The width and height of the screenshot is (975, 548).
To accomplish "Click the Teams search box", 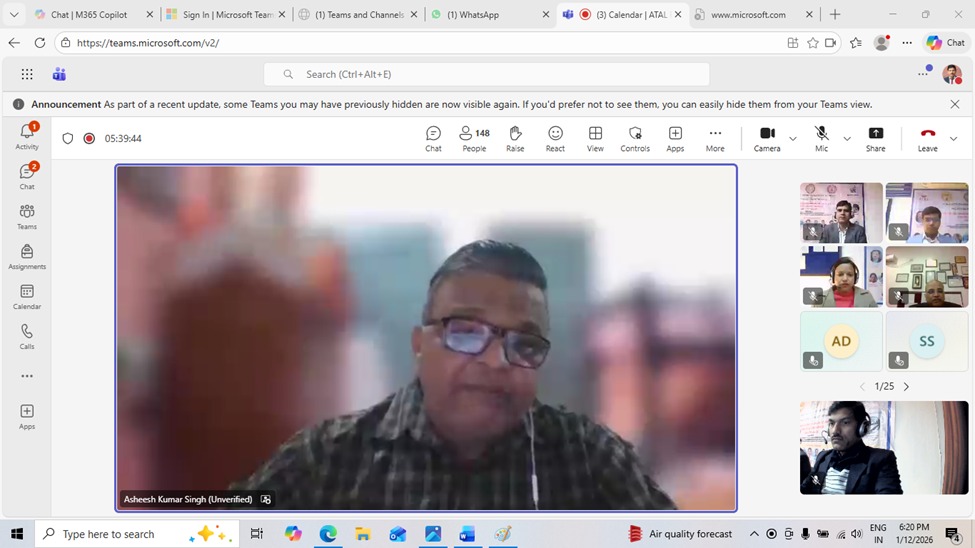I will tap(486, 74).
